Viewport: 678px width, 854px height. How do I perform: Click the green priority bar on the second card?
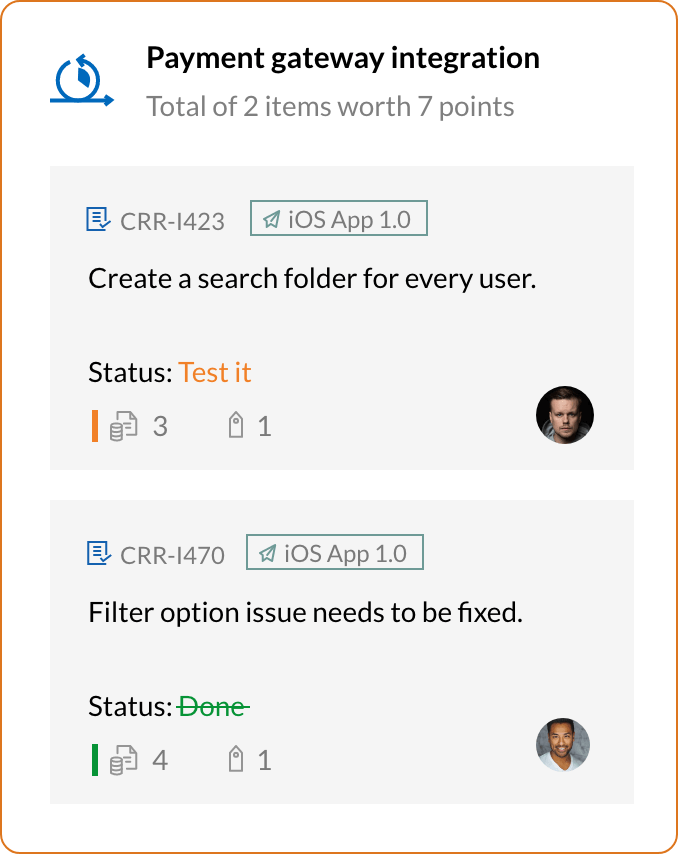[94, 760]
